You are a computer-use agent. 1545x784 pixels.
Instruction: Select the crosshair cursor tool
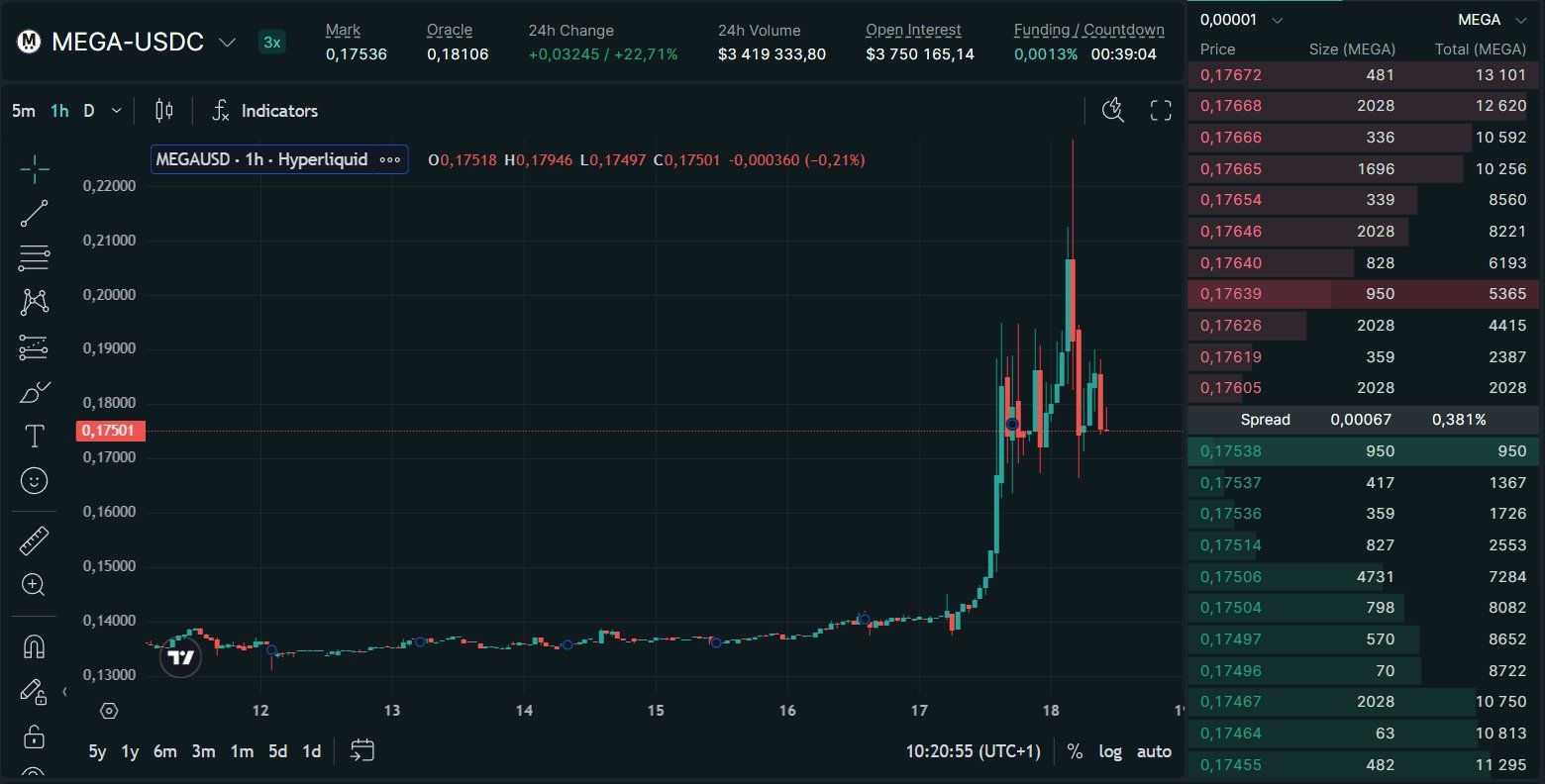pyautogui.click(x=35, y=169)
